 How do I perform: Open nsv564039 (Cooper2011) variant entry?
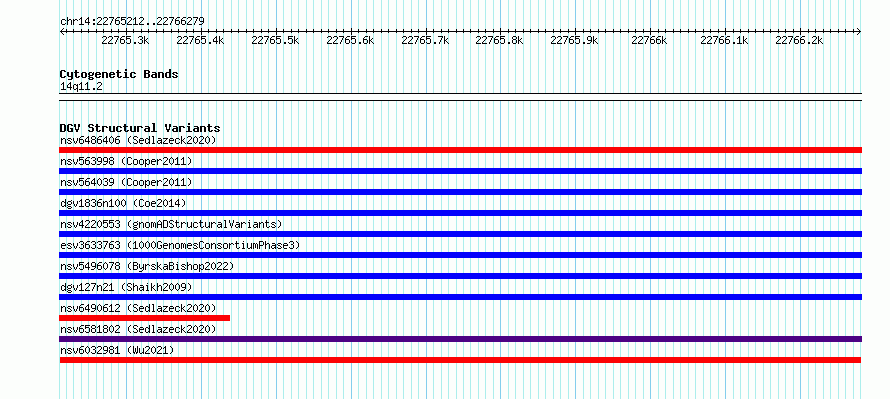[x=126, y=182]
